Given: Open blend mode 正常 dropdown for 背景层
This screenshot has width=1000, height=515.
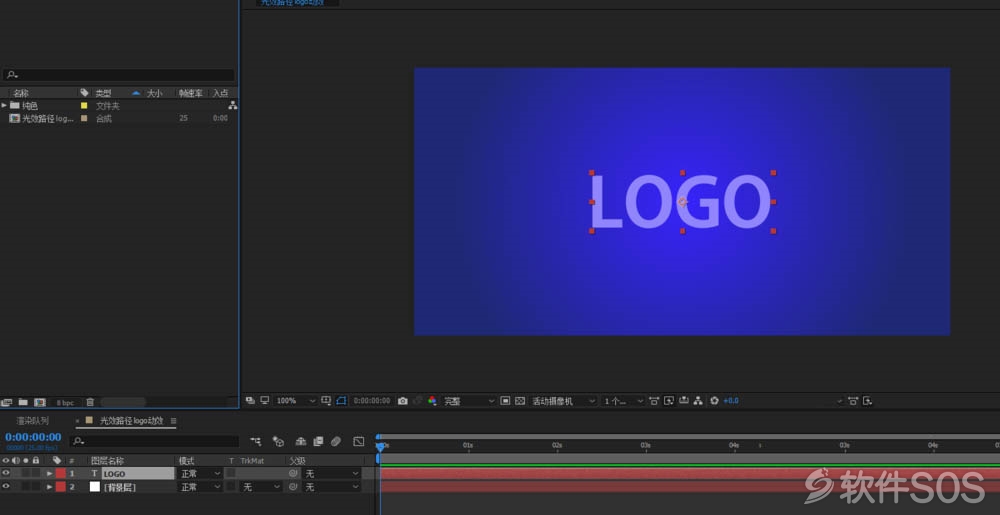Looking at the screenshot, I should coord(200,487).
